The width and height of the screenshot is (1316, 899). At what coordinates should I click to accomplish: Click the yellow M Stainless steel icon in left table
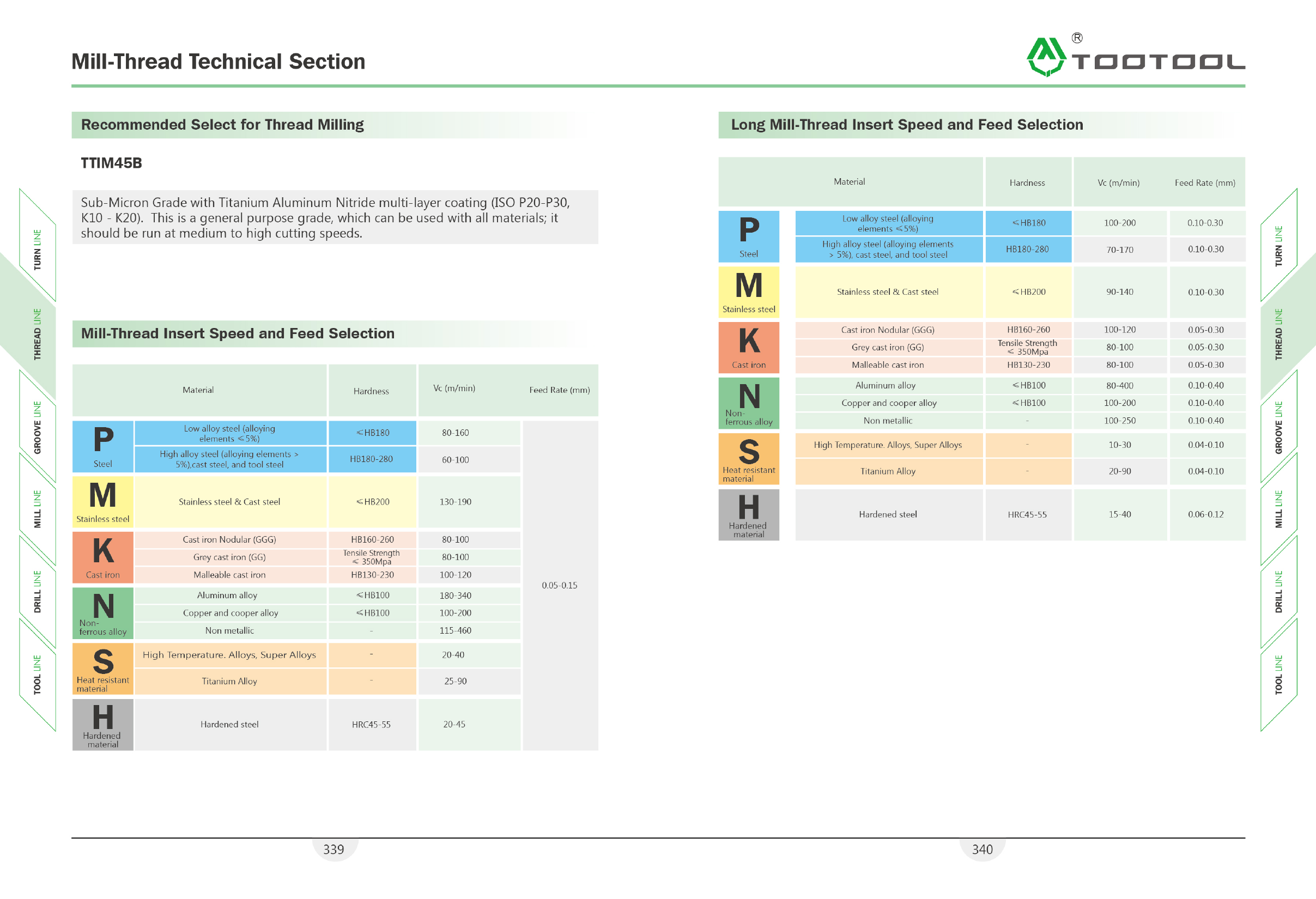click(103, 502)
